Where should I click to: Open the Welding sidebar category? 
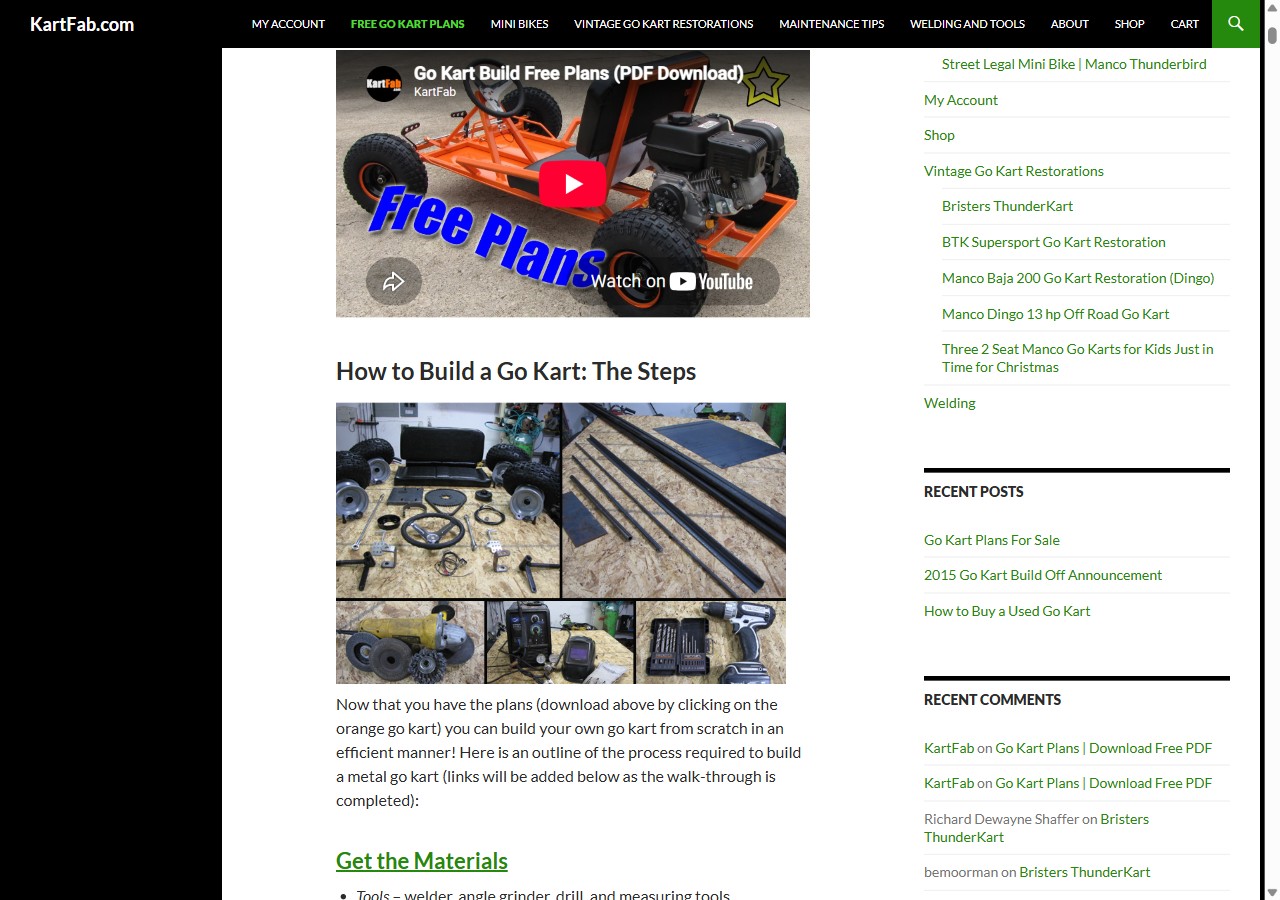pyautogui.click(x=949, y=403)
